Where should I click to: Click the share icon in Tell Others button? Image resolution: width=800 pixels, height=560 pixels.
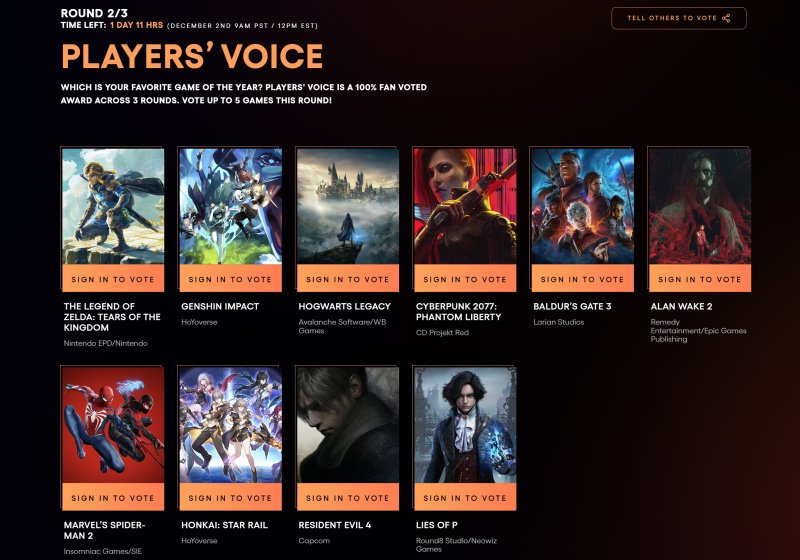pyautogui.click(x=726, y=18)
